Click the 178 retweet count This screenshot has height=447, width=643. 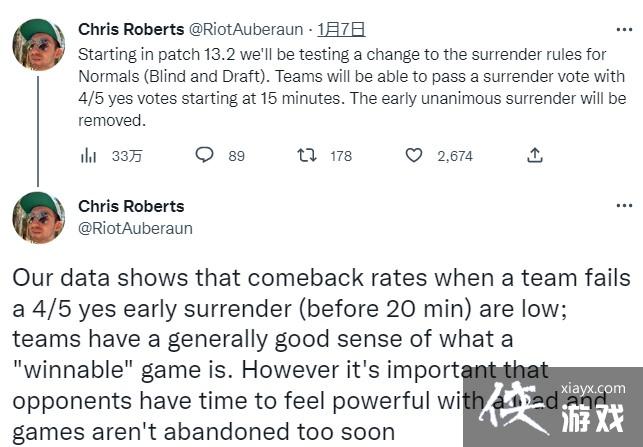tap(340, 156)
